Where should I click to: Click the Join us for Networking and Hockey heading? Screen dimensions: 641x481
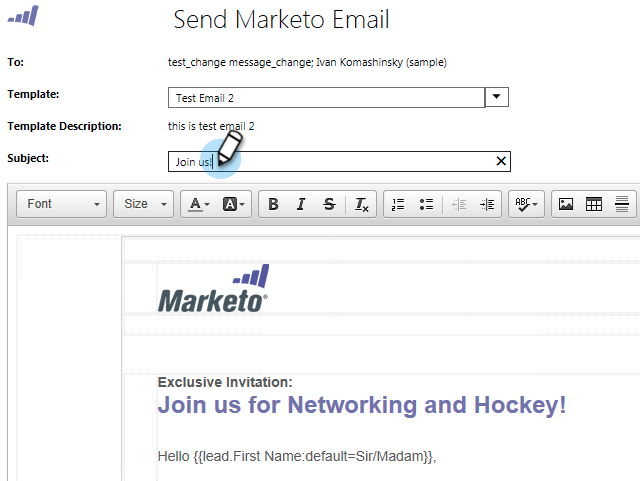tap(362, 405)
